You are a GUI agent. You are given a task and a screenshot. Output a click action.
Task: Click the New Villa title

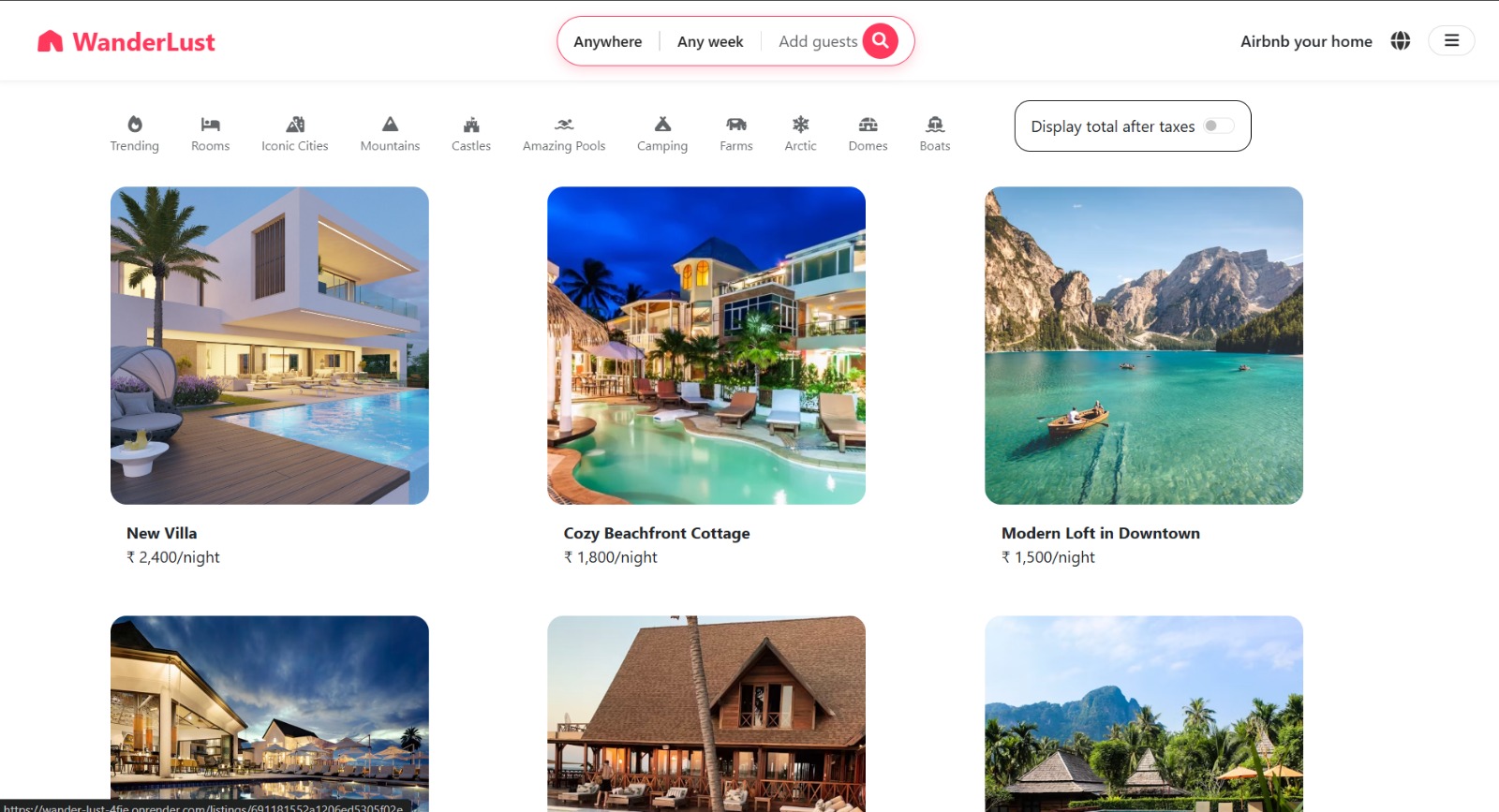pos(162,533)
